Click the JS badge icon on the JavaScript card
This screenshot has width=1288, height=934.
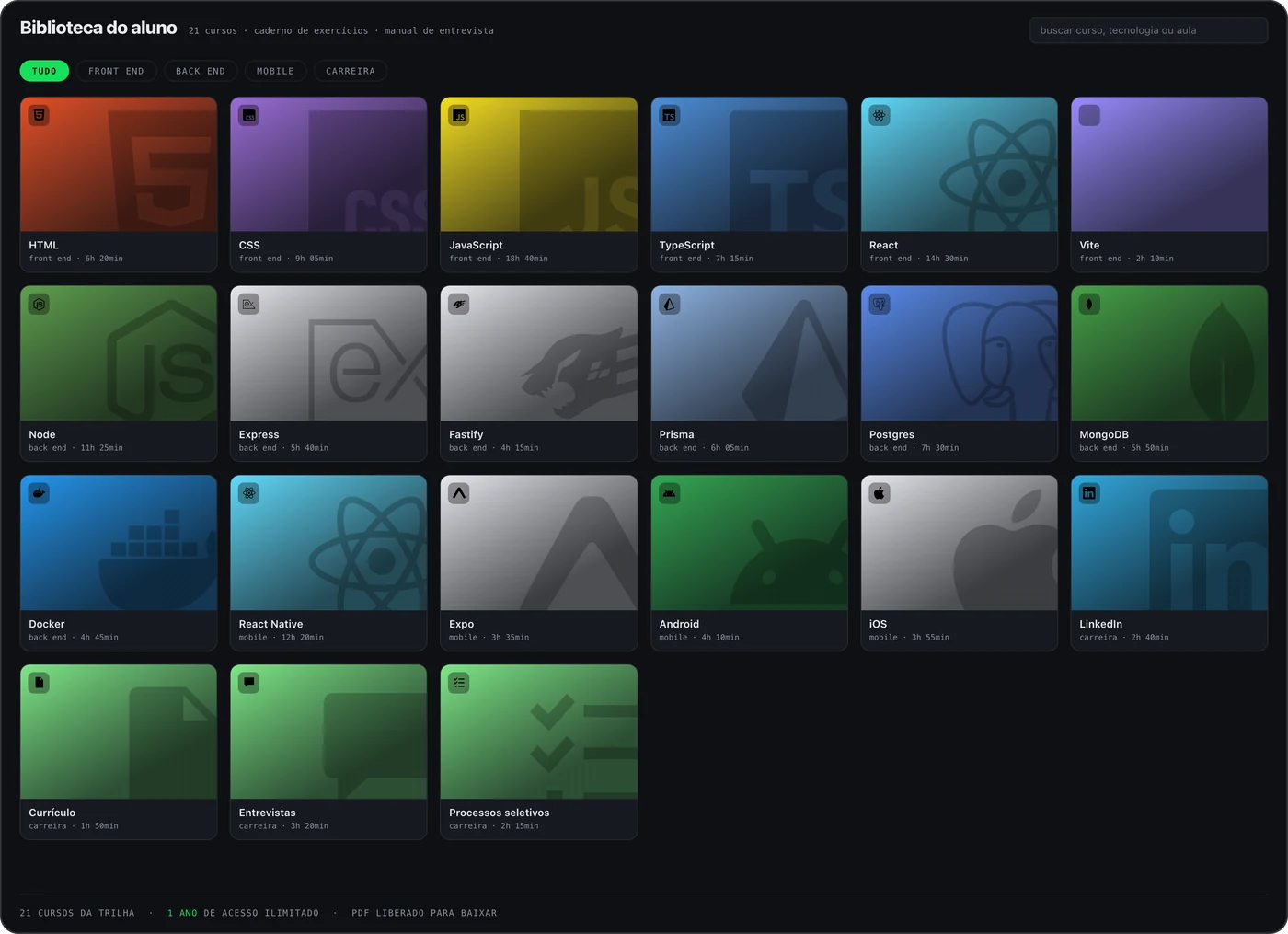tap(459, 115)
